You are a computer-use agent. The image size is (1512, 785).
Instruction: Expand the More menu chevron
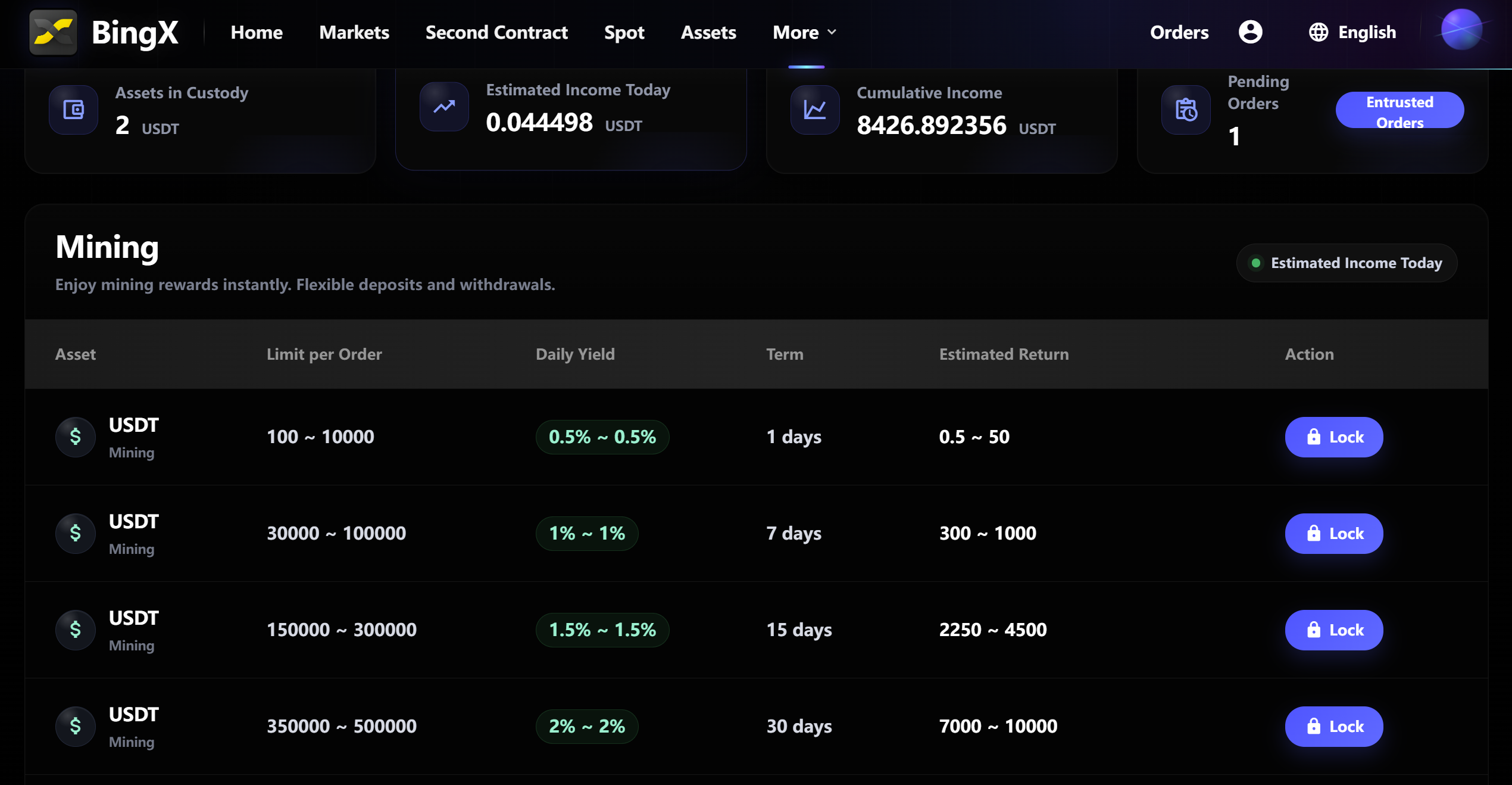click(832, 32)
